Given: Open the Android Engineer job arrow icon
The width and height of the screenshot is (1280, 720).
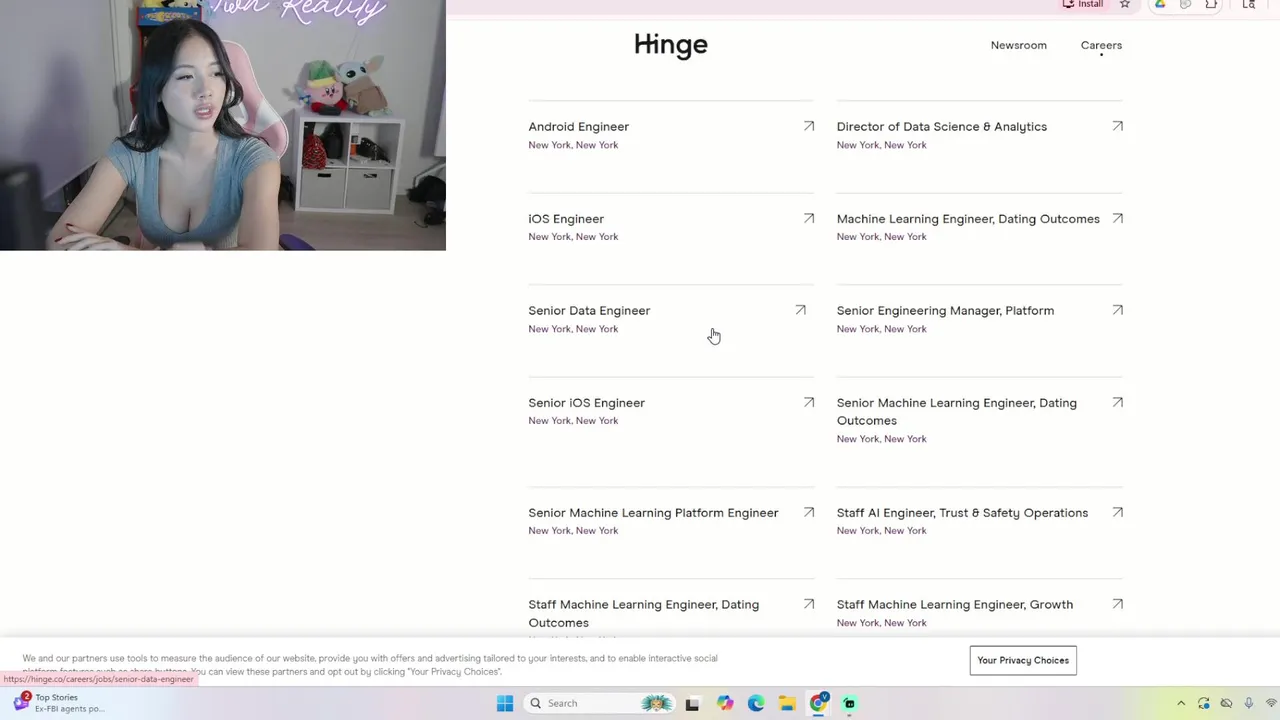Looking at the screenshot, I should tap(809, 126).
